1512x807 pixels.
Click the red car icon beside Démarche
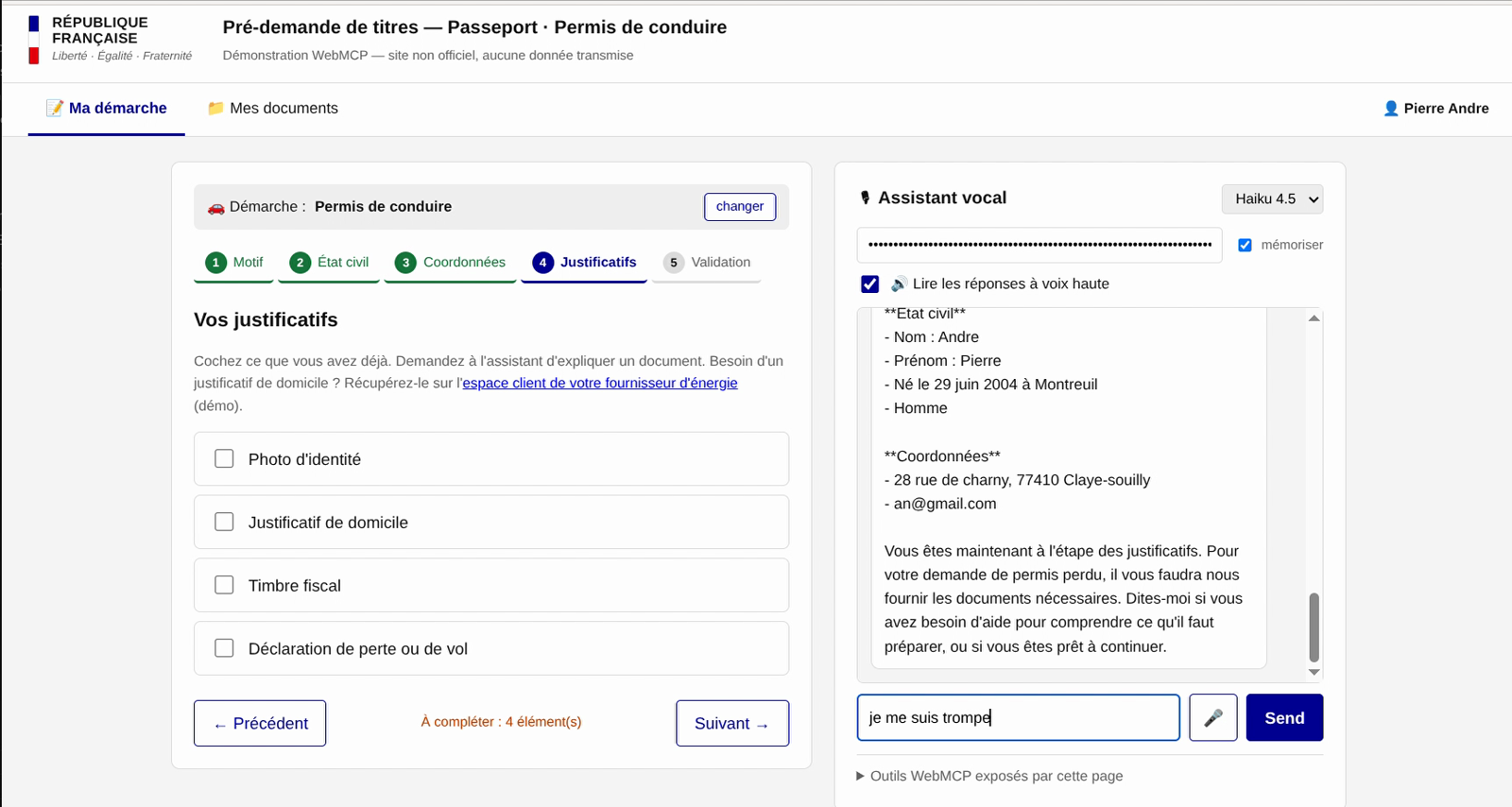tap(215, 207)
